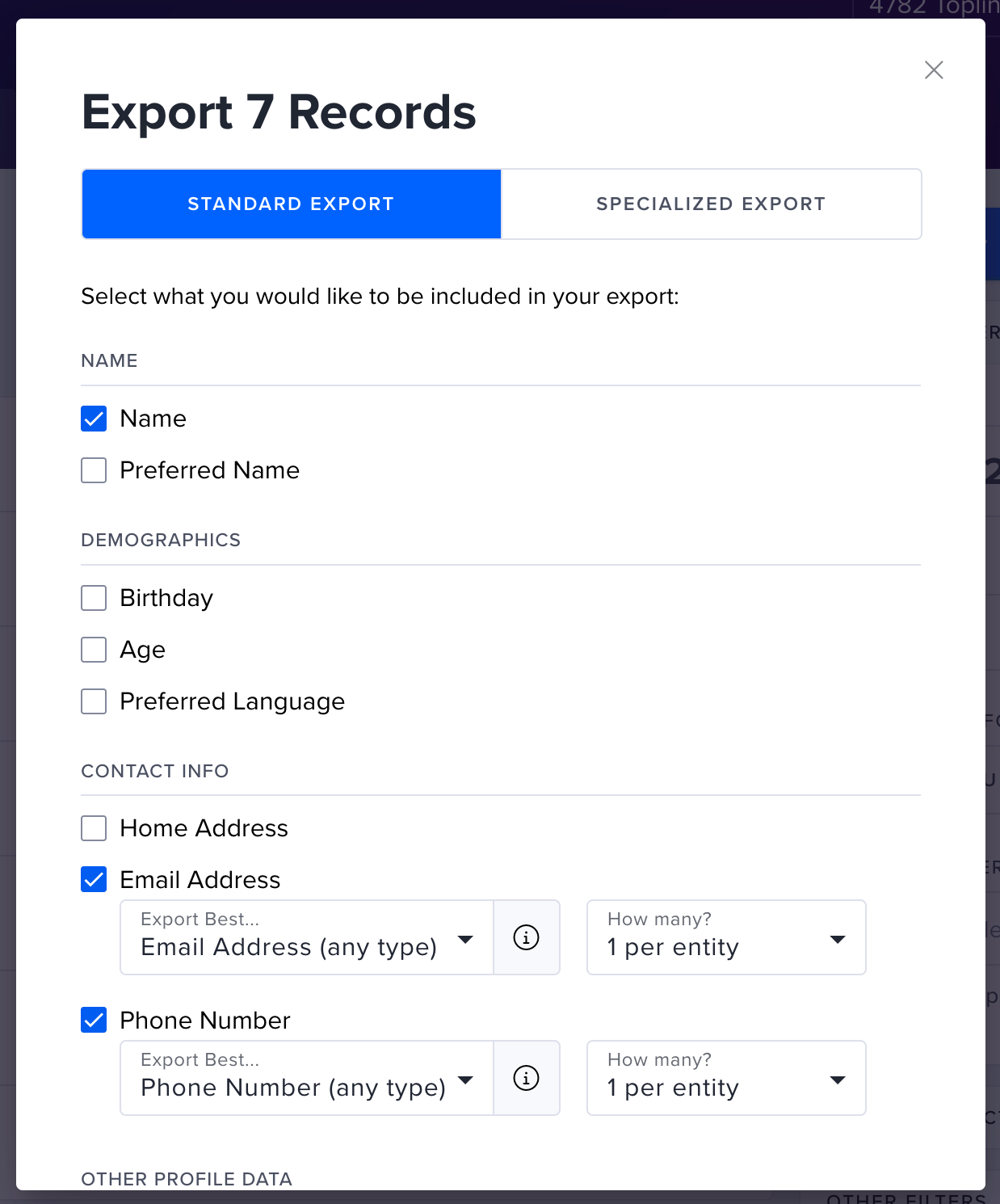Close the Export 7 Records dialog
This screenshot has height=1204, width=1000.
click(934, 70)
